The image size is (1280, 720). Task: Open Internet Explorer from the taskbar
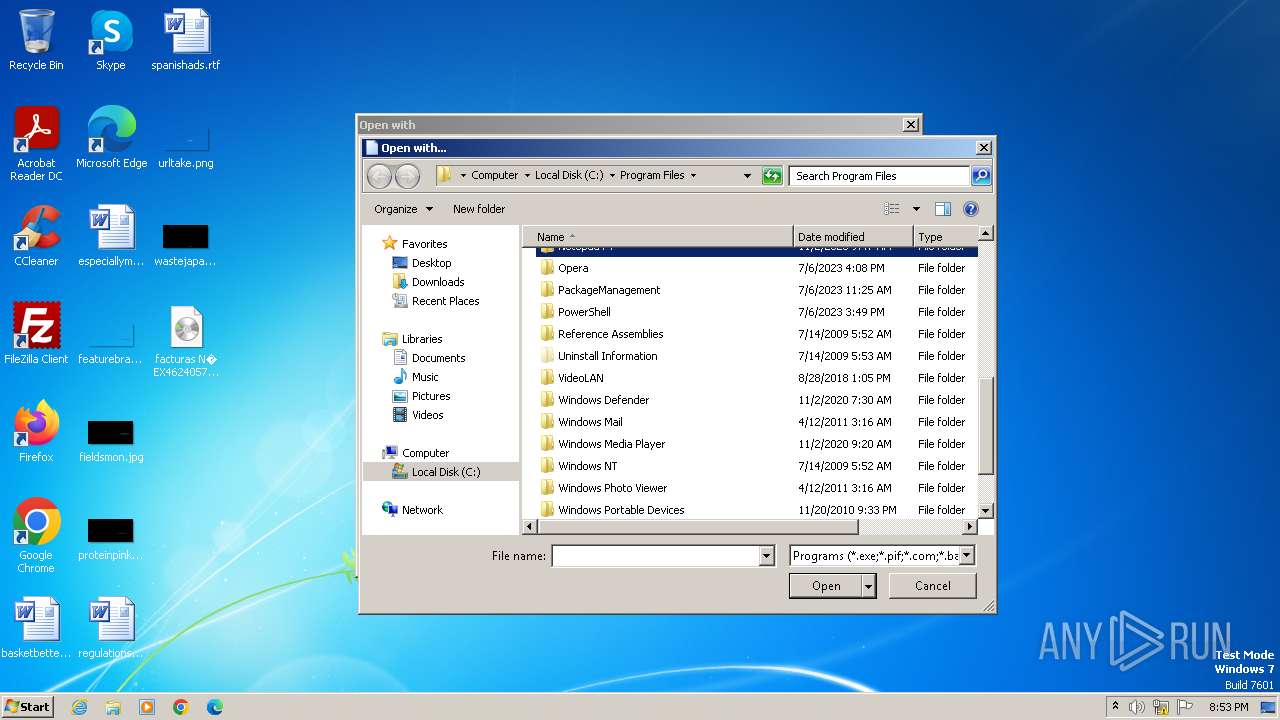pos(79,707)
